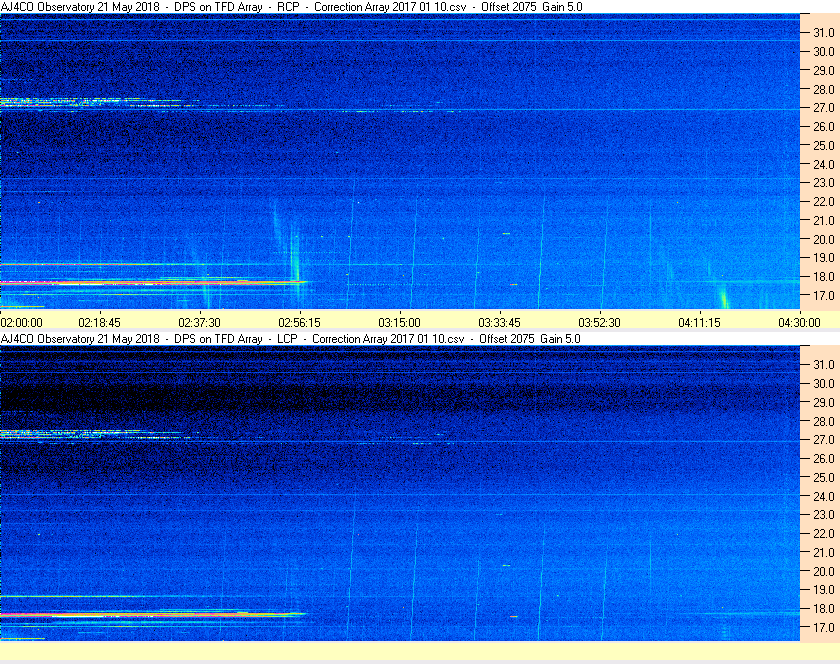
Task: Click the 25.0 frequency label on RCP axis
Action: pyautogui.click(x=824, y=145)
